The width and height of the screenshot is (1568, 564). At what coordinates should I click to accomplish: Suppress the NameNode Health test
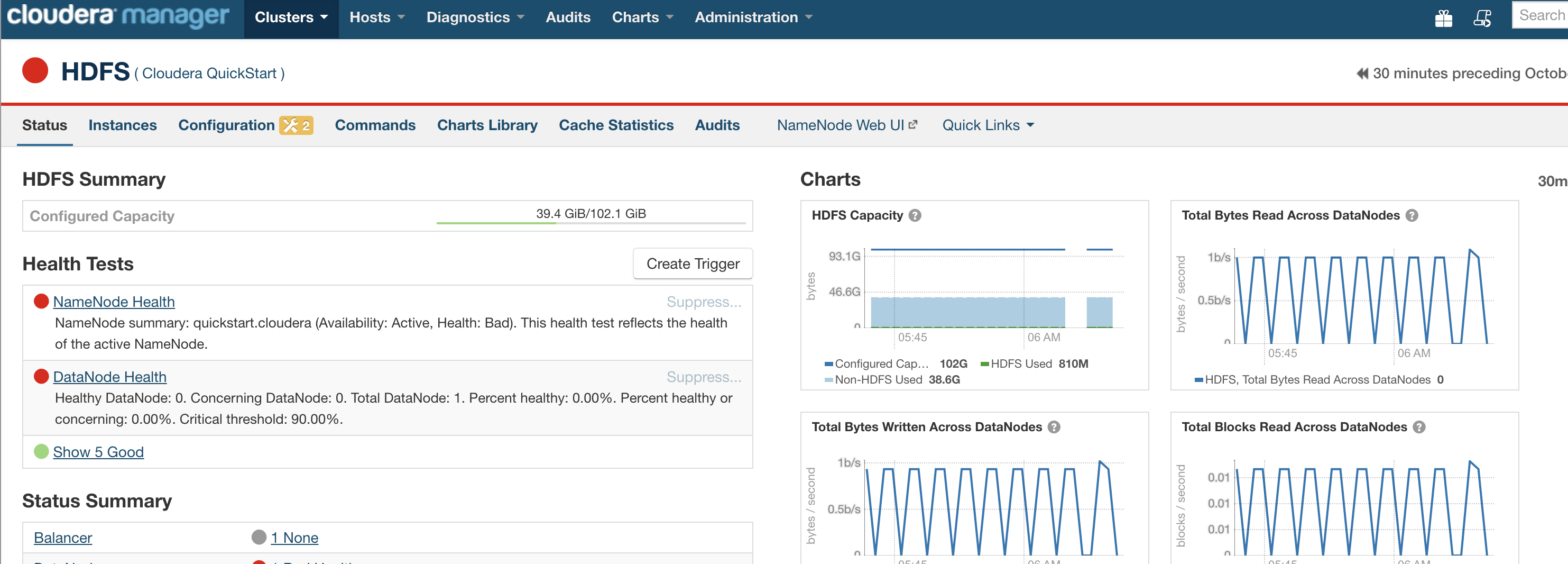point(704,302)
